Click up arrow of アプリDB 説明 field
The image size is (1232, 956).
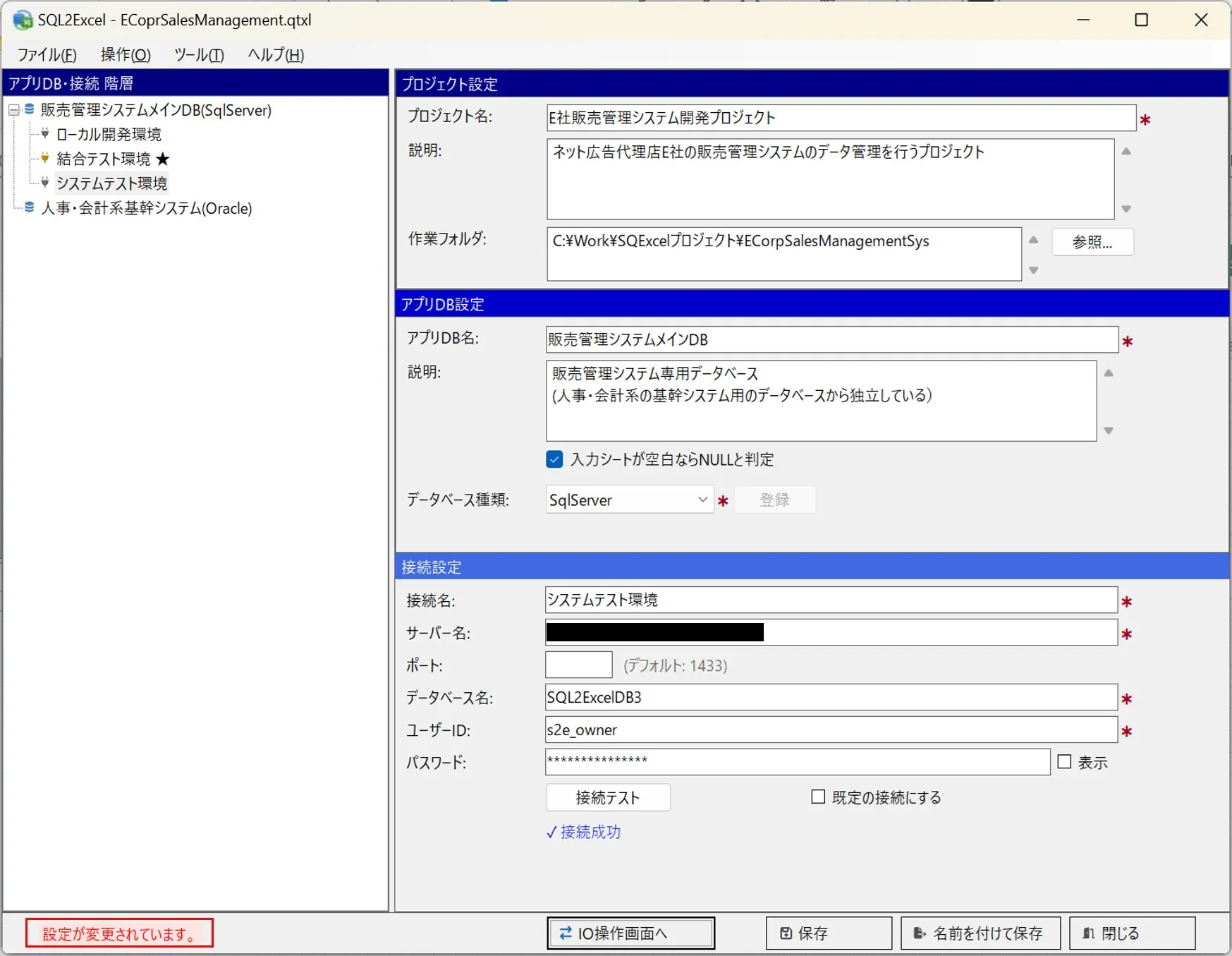click(x=1109, y=373)
